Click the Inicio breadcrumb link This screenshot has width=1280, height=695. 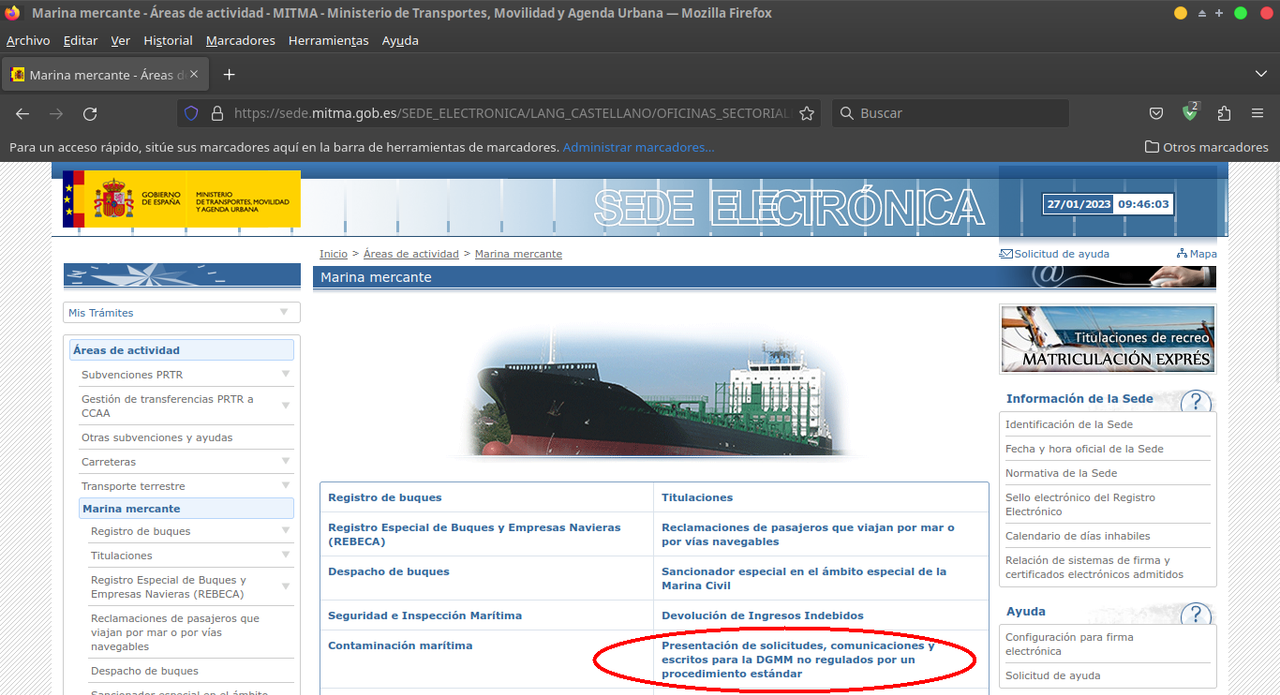pos(333,254)
